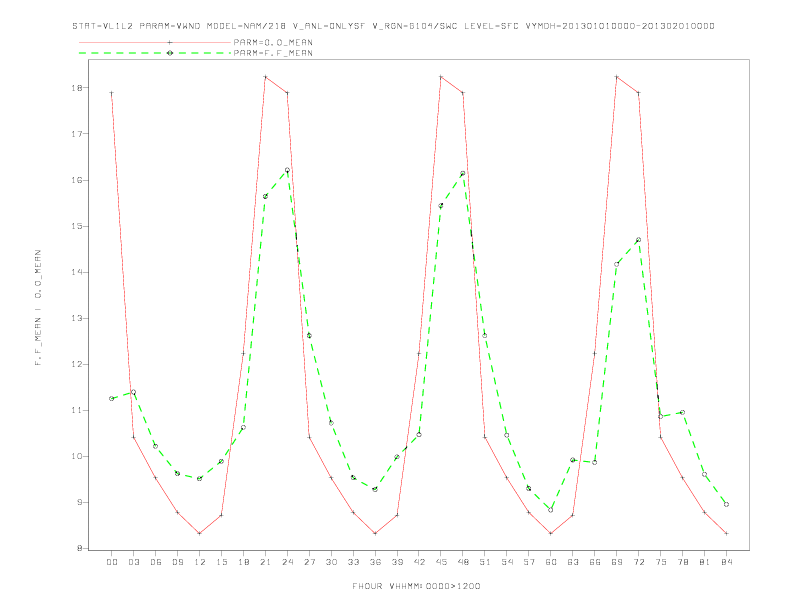
Task: Click x-axis tick label 78
Action: click(682, 562)
